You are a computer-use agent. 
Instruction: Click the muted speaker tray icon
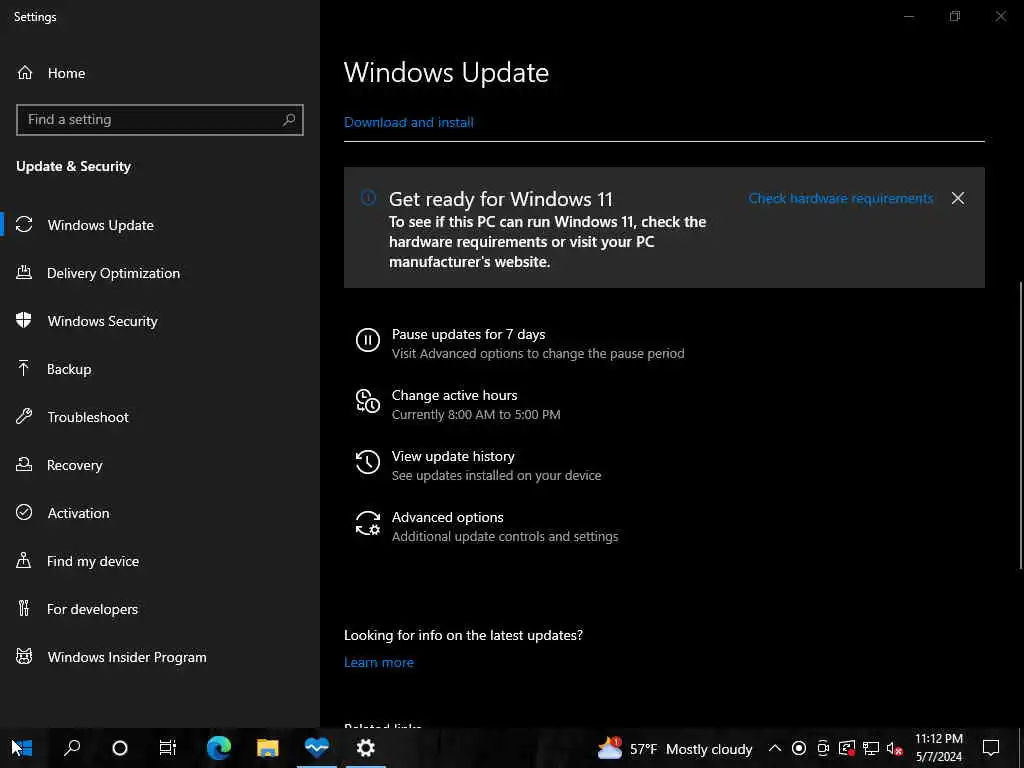coord(894,748)
